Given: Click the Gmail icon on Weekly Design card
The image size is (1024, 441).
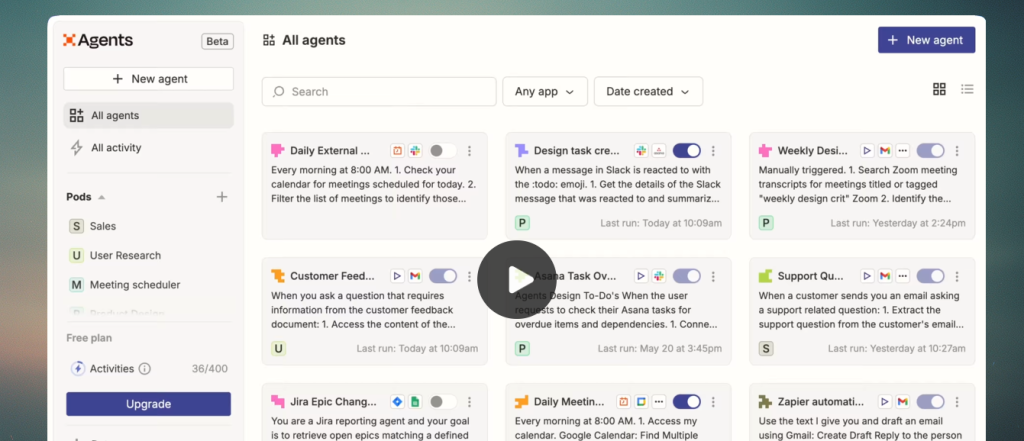Looking at the screenshot, I should pyautogui.click(x=885, y=151).
